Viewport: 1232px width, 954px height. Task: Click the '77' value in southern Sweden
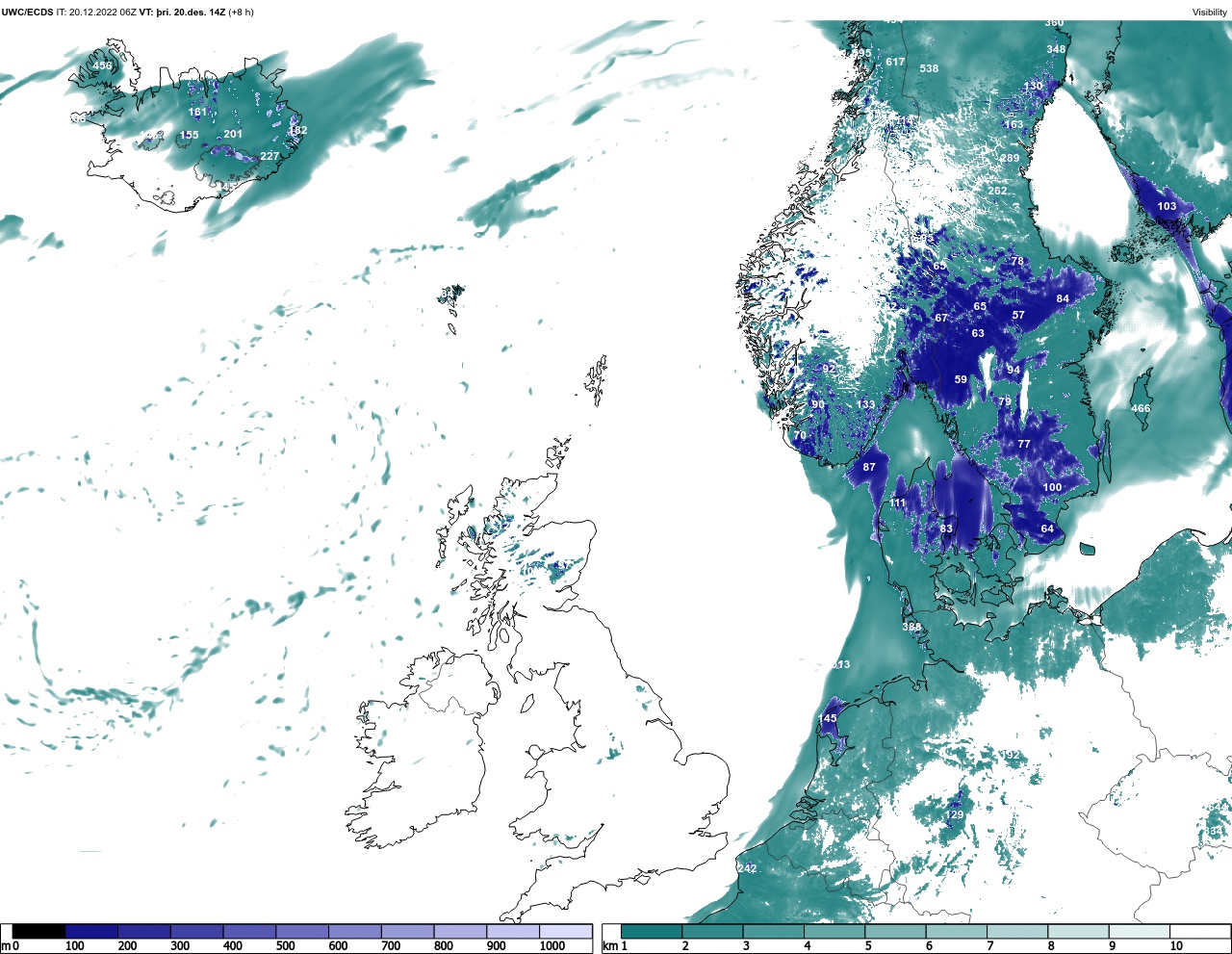[1024, 444]
